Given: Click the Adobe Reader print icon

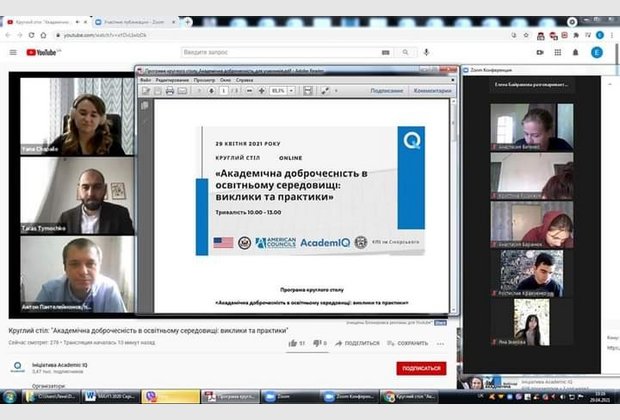Looking at the screenshot, I should click(x=169, y=91).
